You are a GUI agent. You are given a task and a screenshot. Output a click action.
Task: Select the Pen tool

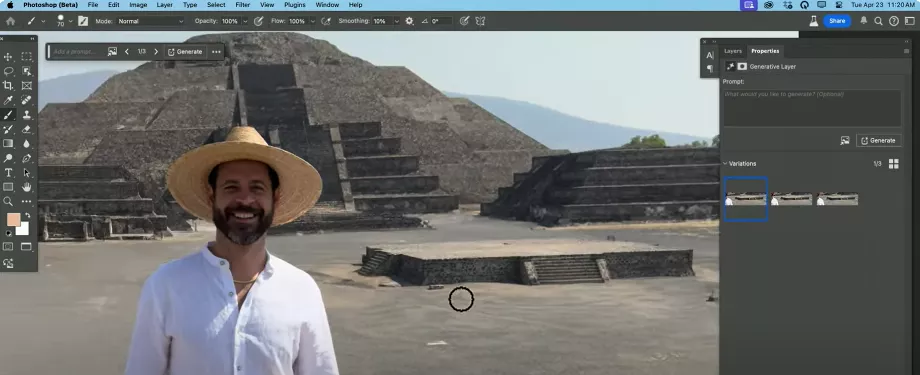(x=26, y=158)
